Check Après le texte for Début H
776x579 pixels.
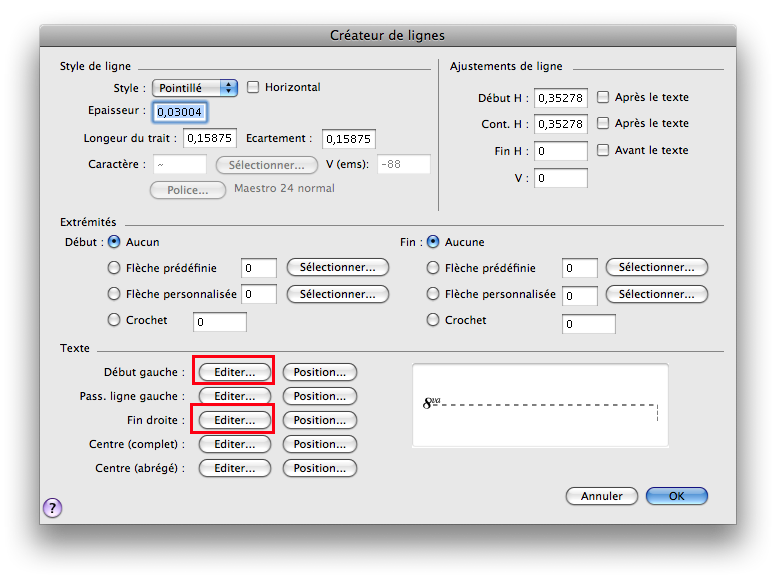click(x=603, y=98)
